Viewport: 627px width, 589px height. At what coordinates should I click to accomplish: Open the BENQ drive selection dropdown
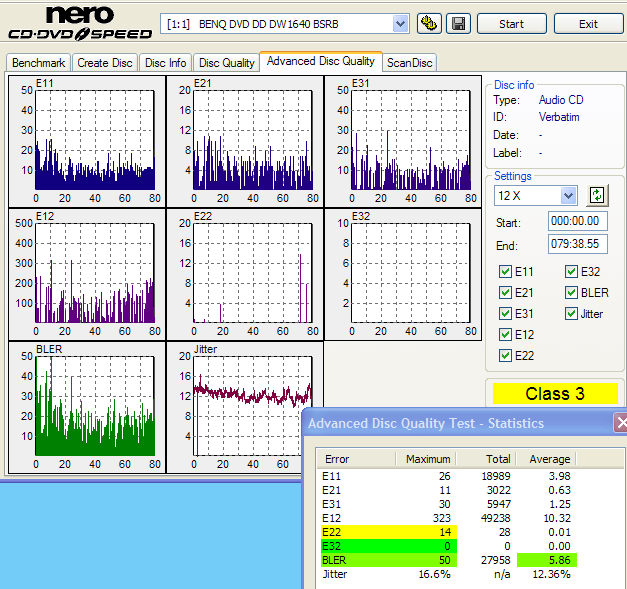coord(400,23)
